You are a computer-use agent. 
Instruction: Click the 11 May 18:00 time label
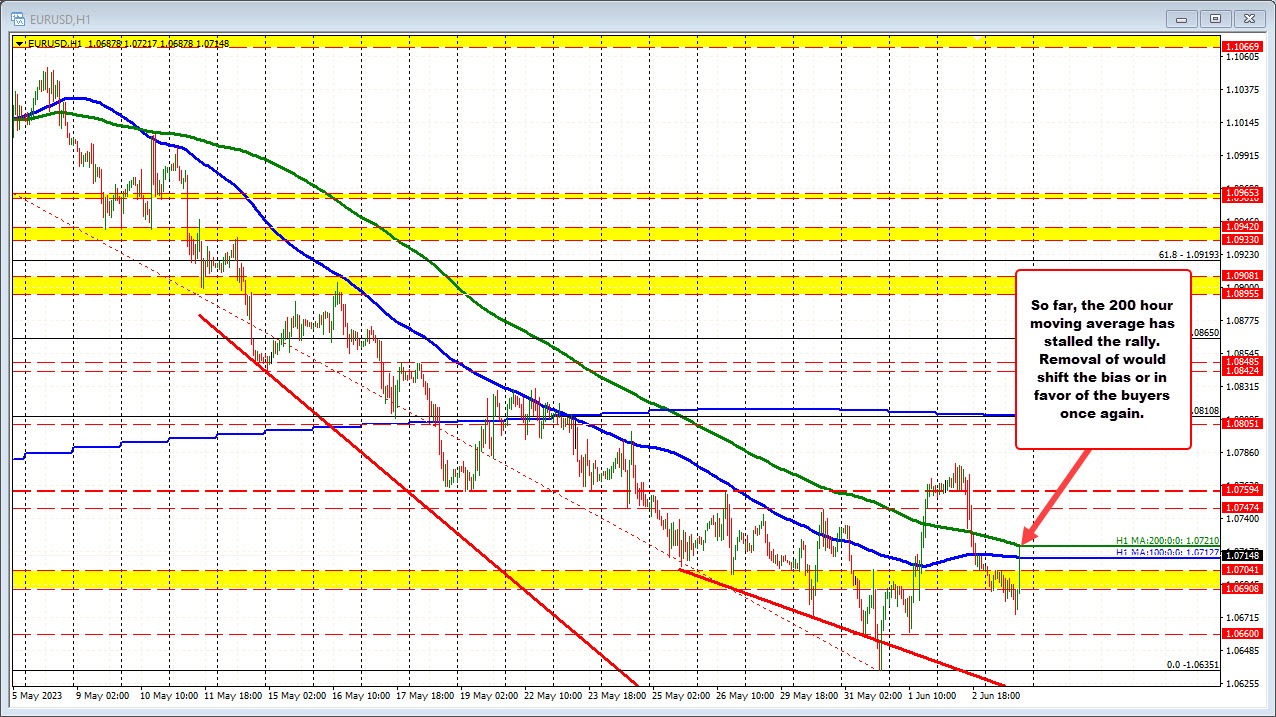point(232,694)
